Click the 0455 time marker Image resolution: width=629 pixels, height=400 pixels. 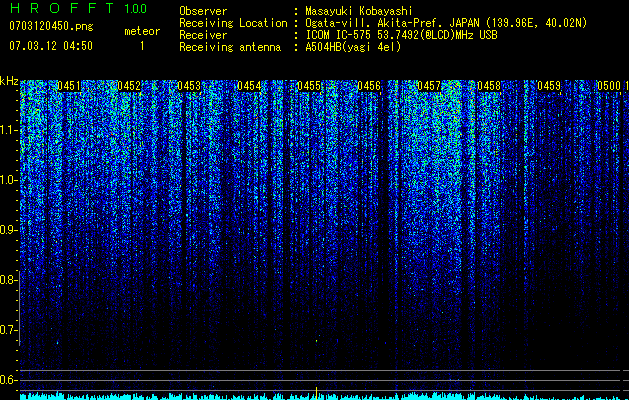click(309, 86)
